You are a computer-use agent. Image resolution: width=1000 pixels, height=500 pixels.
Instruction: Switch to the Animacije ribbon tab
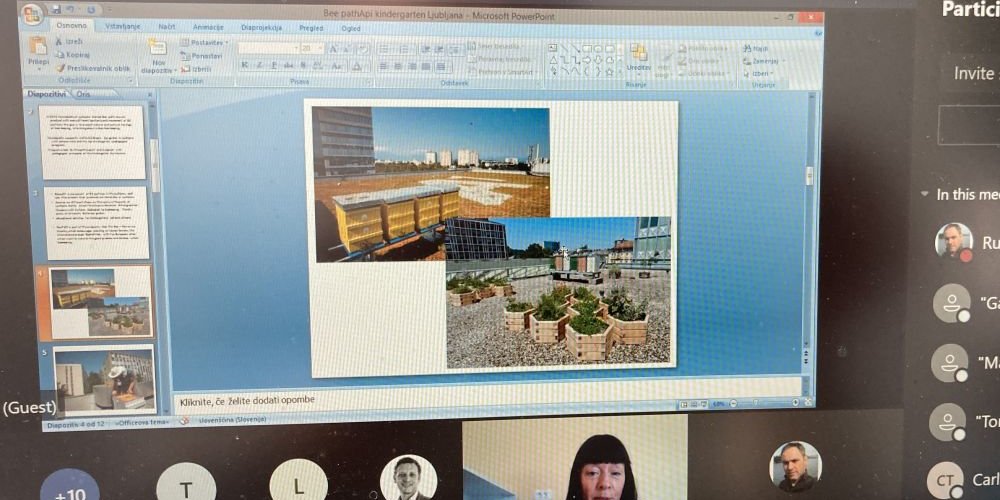point(208,27)
